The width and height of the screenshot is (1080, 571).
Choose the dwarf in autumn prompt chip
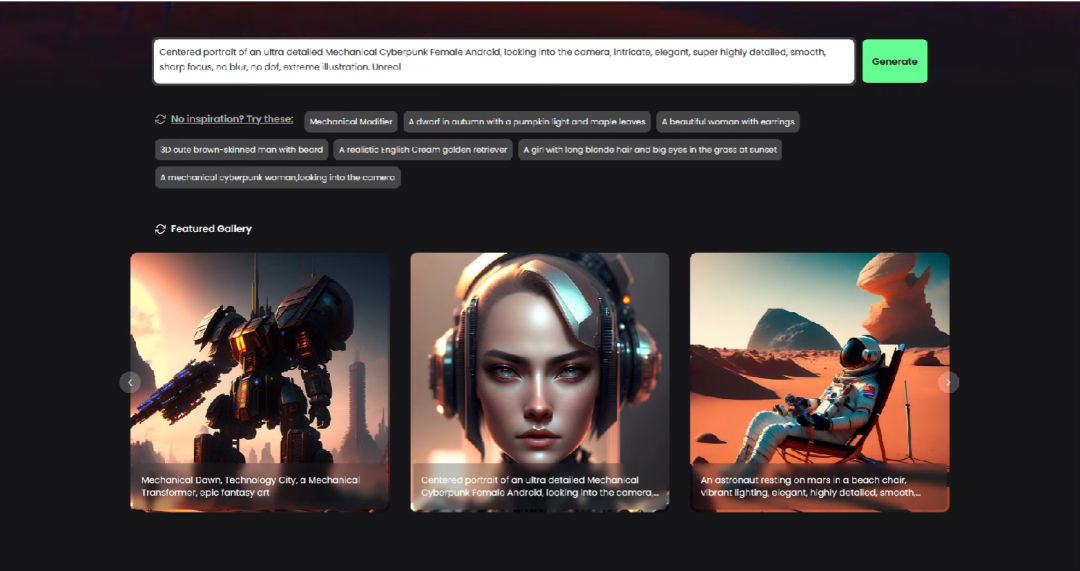coord(527,122)
